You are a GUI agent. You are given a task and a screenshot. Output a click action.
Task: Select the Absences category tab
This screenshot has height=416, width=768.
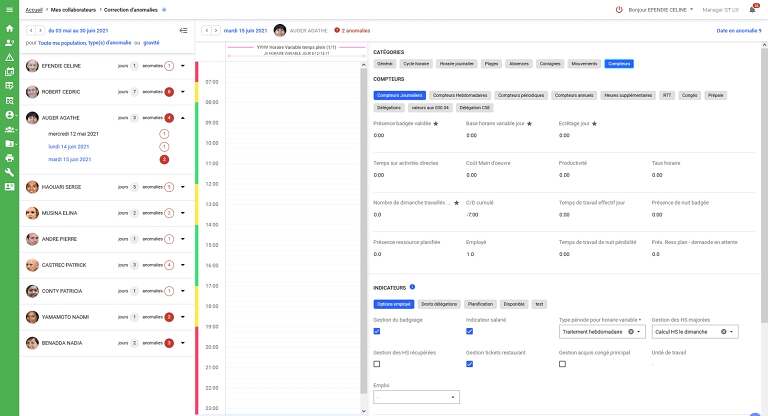point(519,64)
